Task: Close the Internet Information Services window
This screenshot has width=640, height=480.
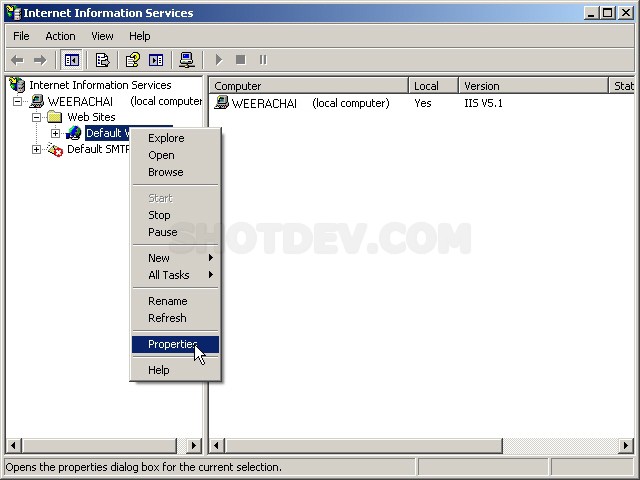Action: click(626, 13)
